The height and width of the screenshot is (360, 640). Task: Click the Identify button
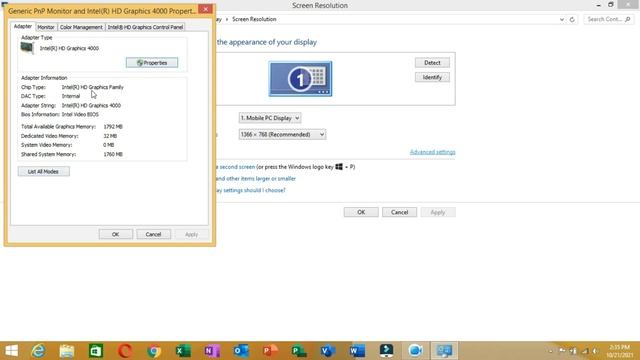coord(432,77)
